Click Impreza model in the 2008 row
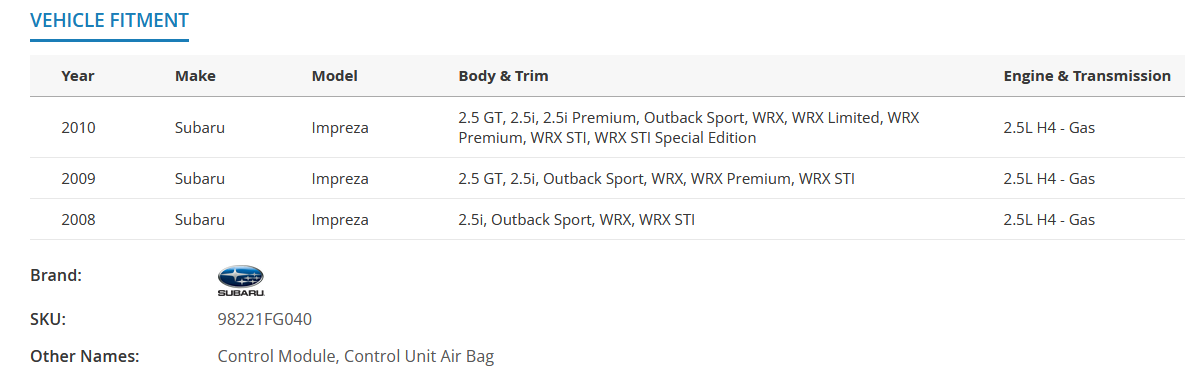 (x=340, y=220)
